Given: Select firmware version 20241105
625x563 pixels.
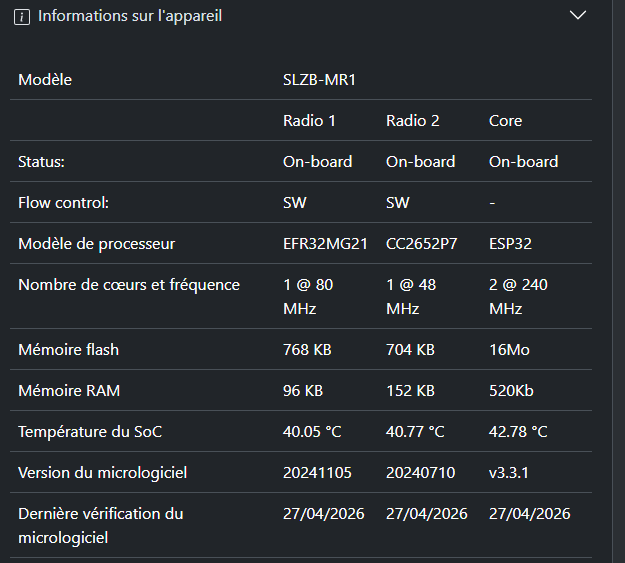Looking at the screenshot, I should (x=317, y=473).
